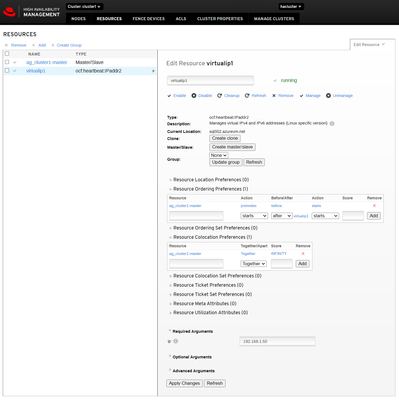Screen dimensions: 399x400
Task: Click the Apply Changes button
Action: (184, 383)
